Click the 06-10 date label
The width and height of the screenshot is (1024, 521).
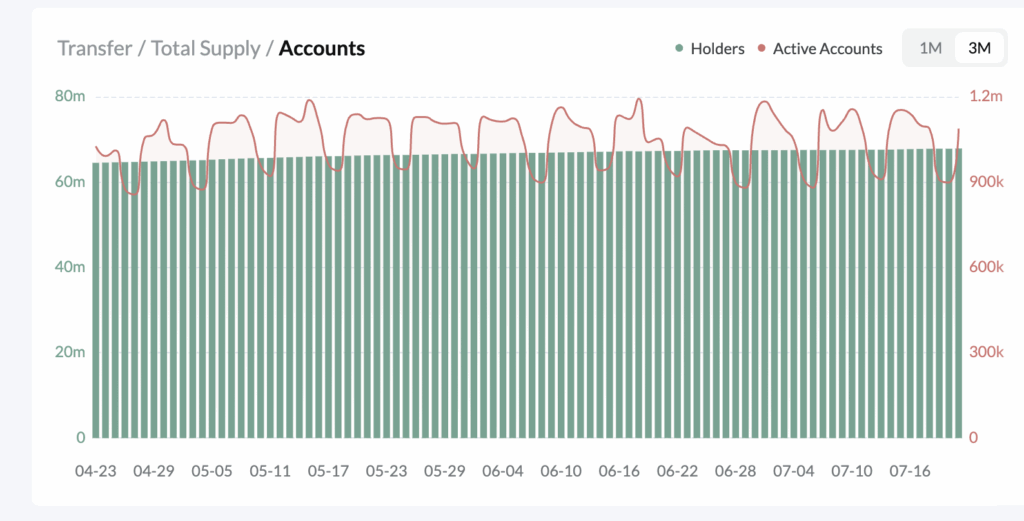tap(560, 471)
